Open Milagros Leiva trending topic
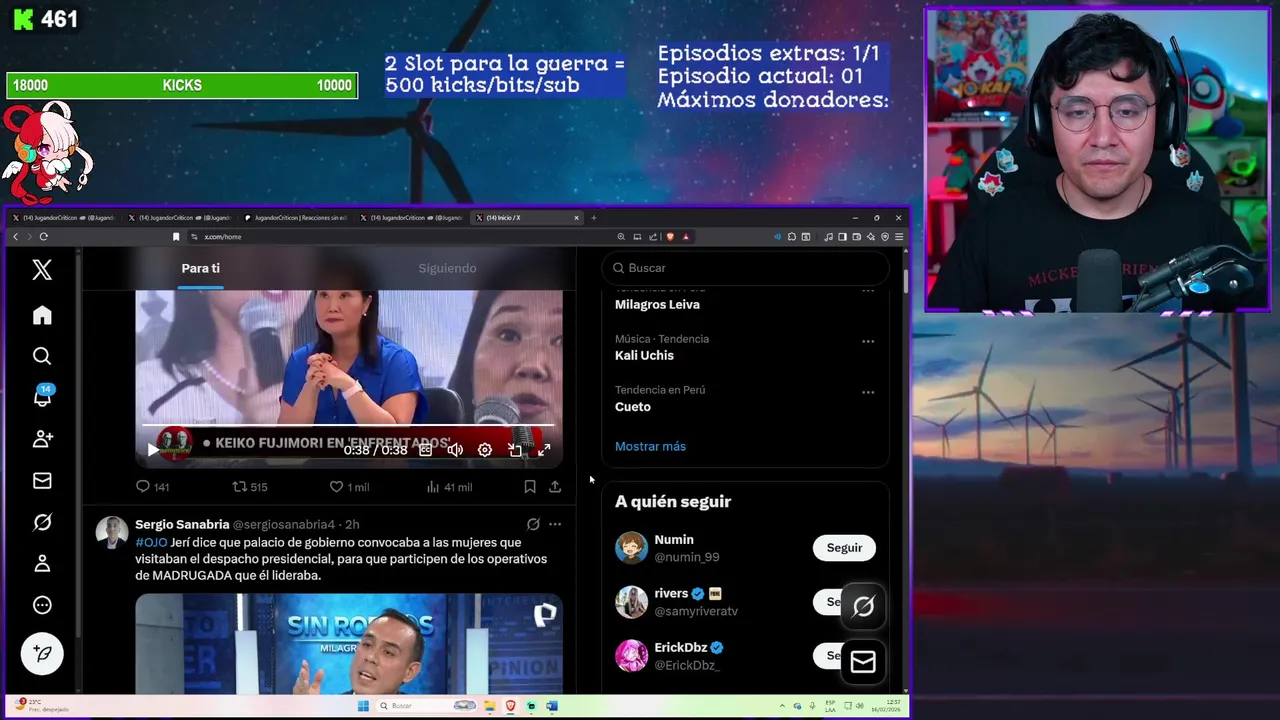Image resolution: width=1280 pixels, height=720 pixels. [657, 304]
